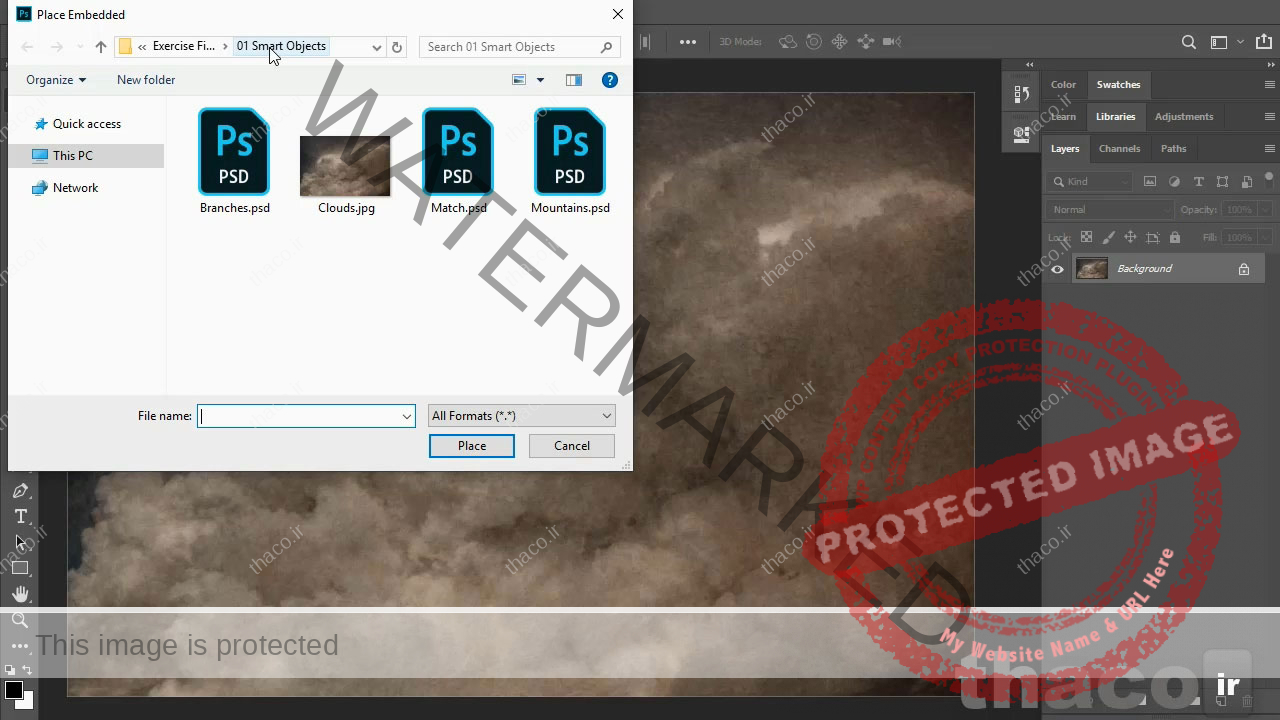Toggle prevent artboard auto-nesting lock
The image size is (1280, 720).
pos(1152,237)
